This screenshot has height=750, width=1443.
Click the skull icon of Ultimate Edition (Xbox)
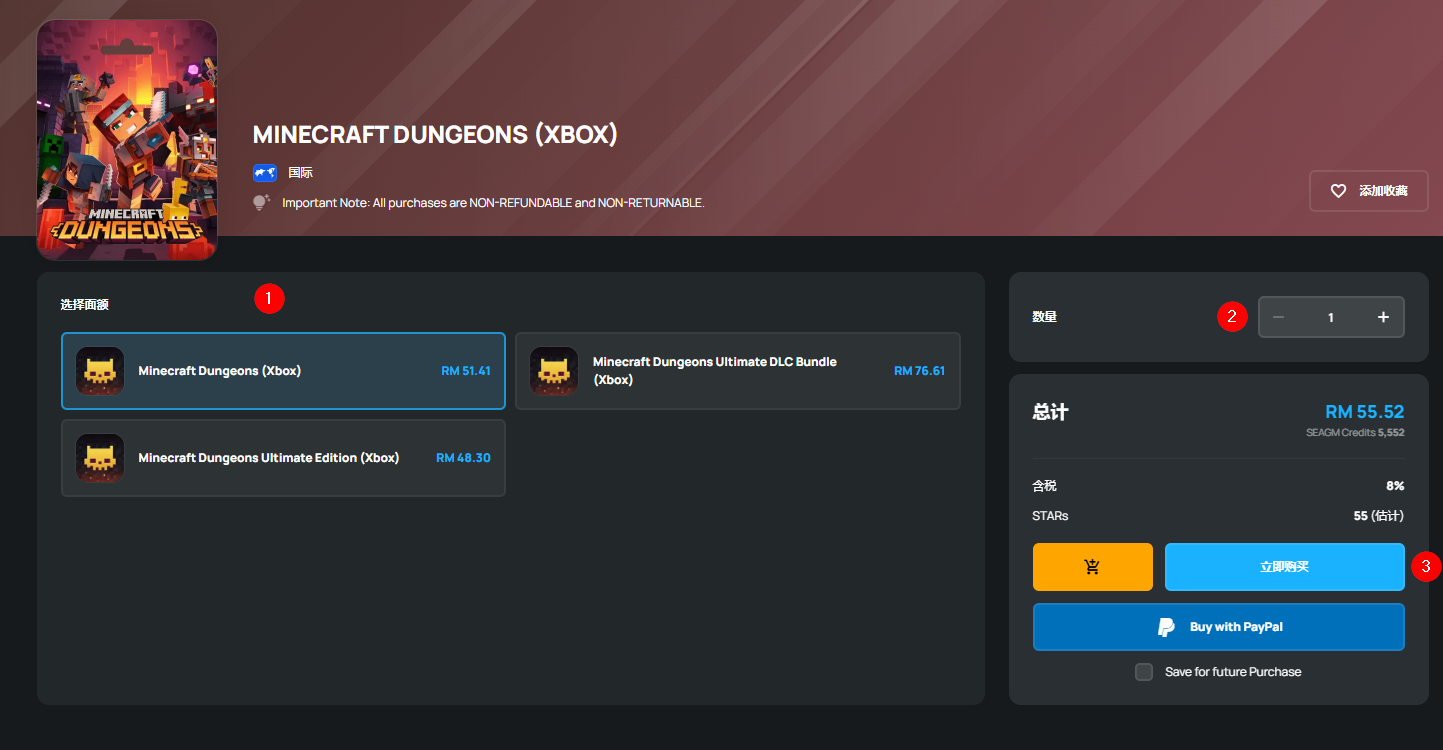pos(100,458)
